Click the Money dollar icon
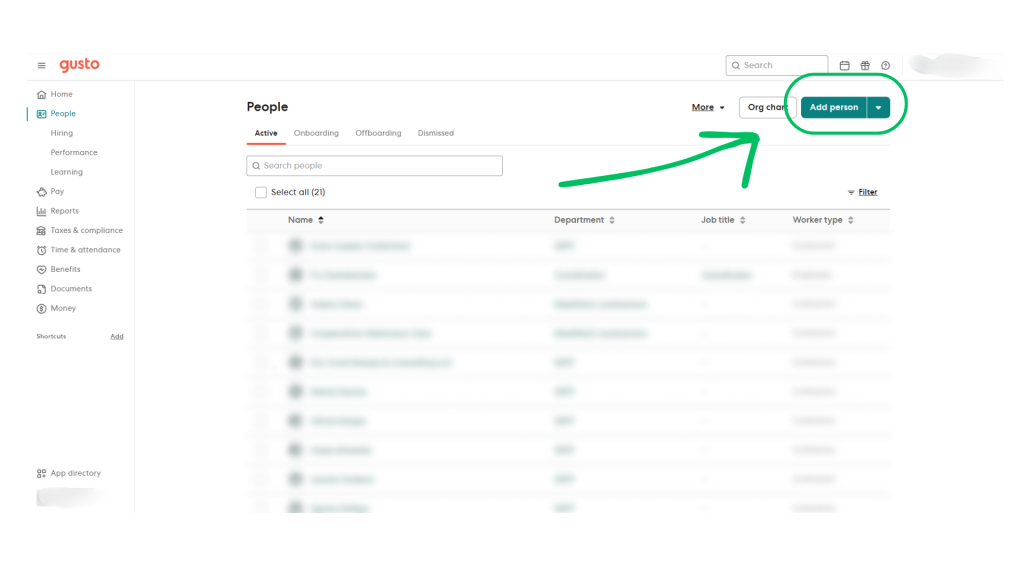Image resolution: width=1024 pixels, height=576 pixels. tap(41, 308)
